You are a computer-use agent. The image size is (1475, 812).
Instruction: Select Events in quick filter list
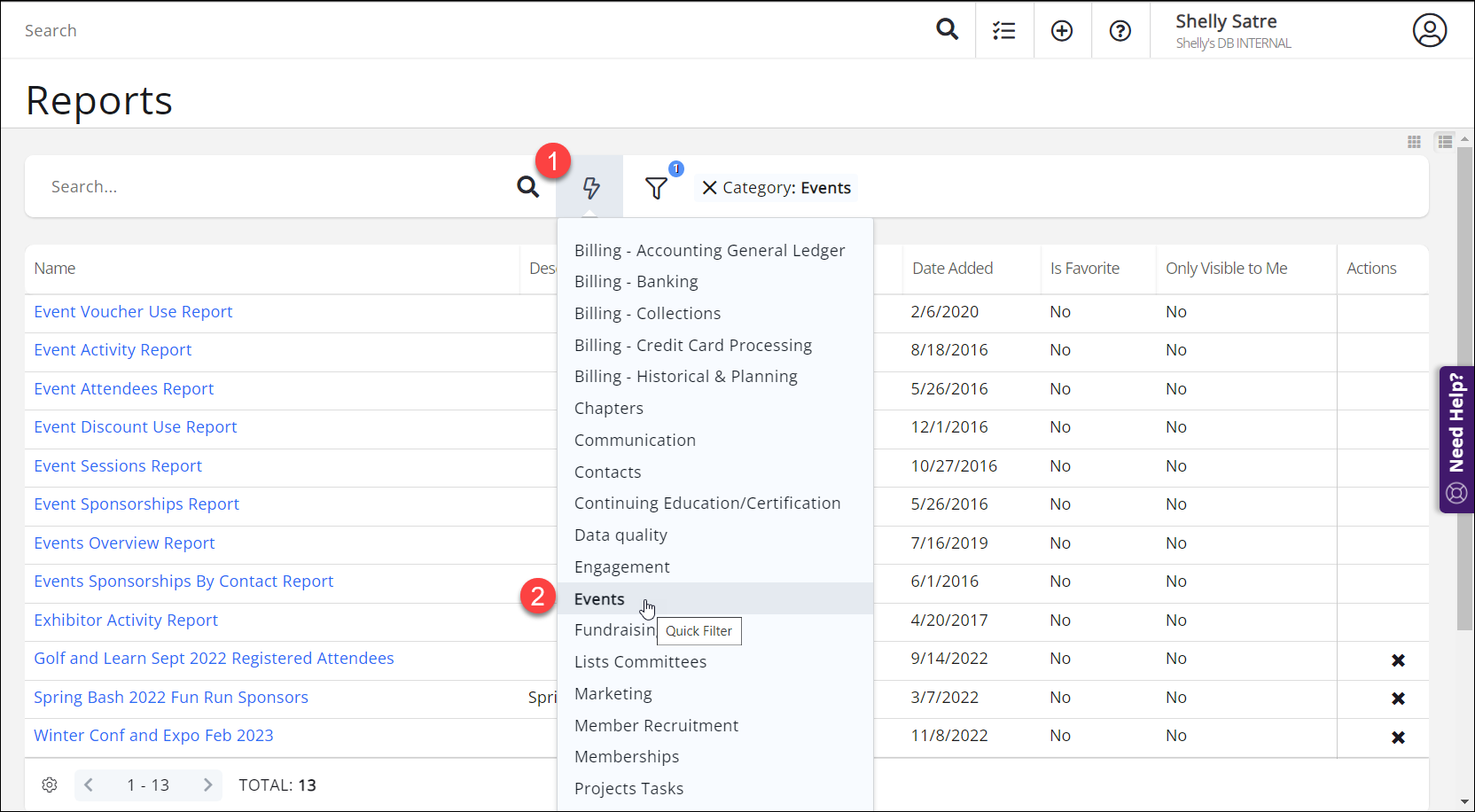[x=599, y=599]
